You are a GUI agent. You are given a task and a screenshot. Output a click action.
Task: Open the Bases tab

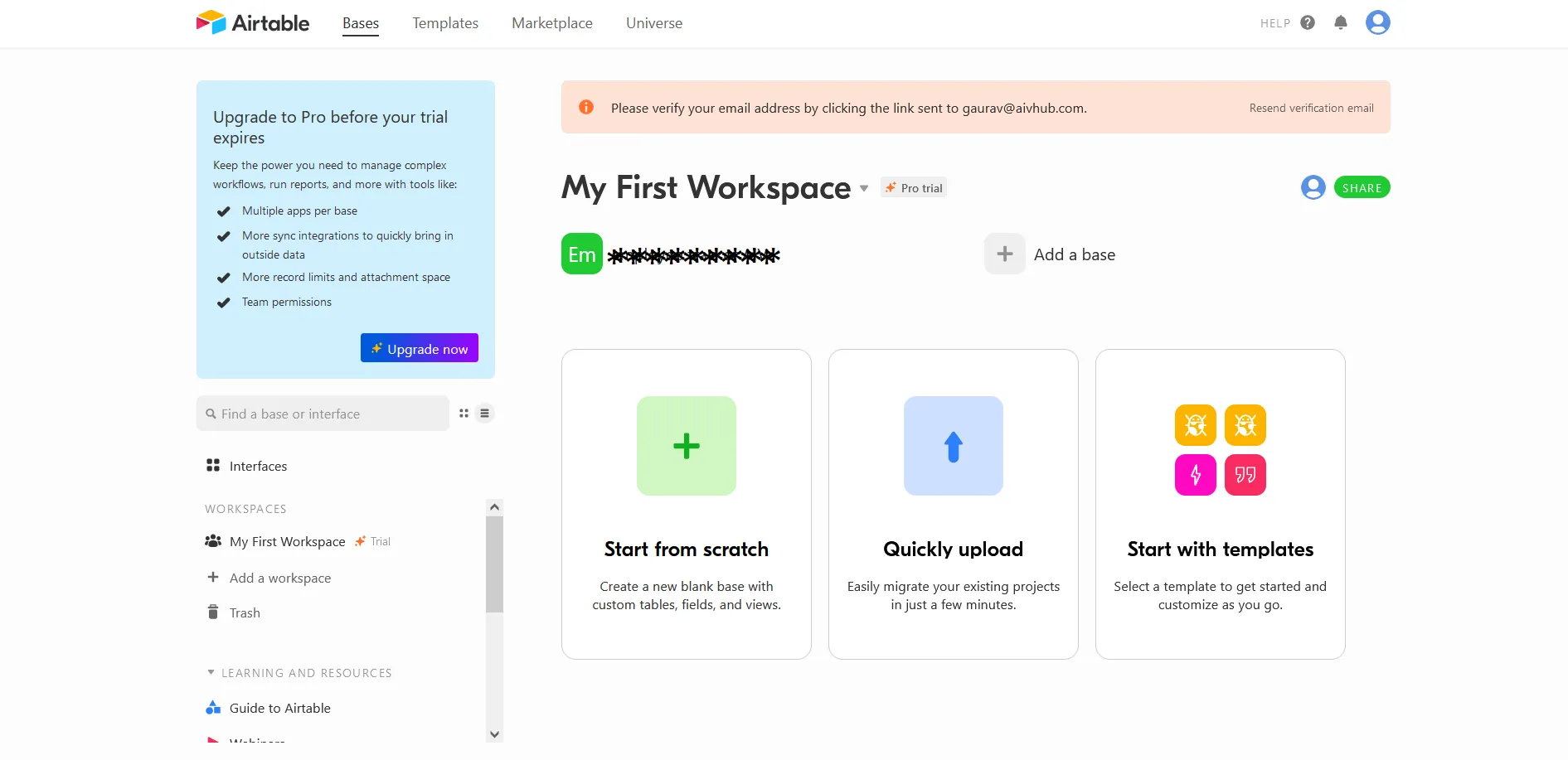point(361,23)
